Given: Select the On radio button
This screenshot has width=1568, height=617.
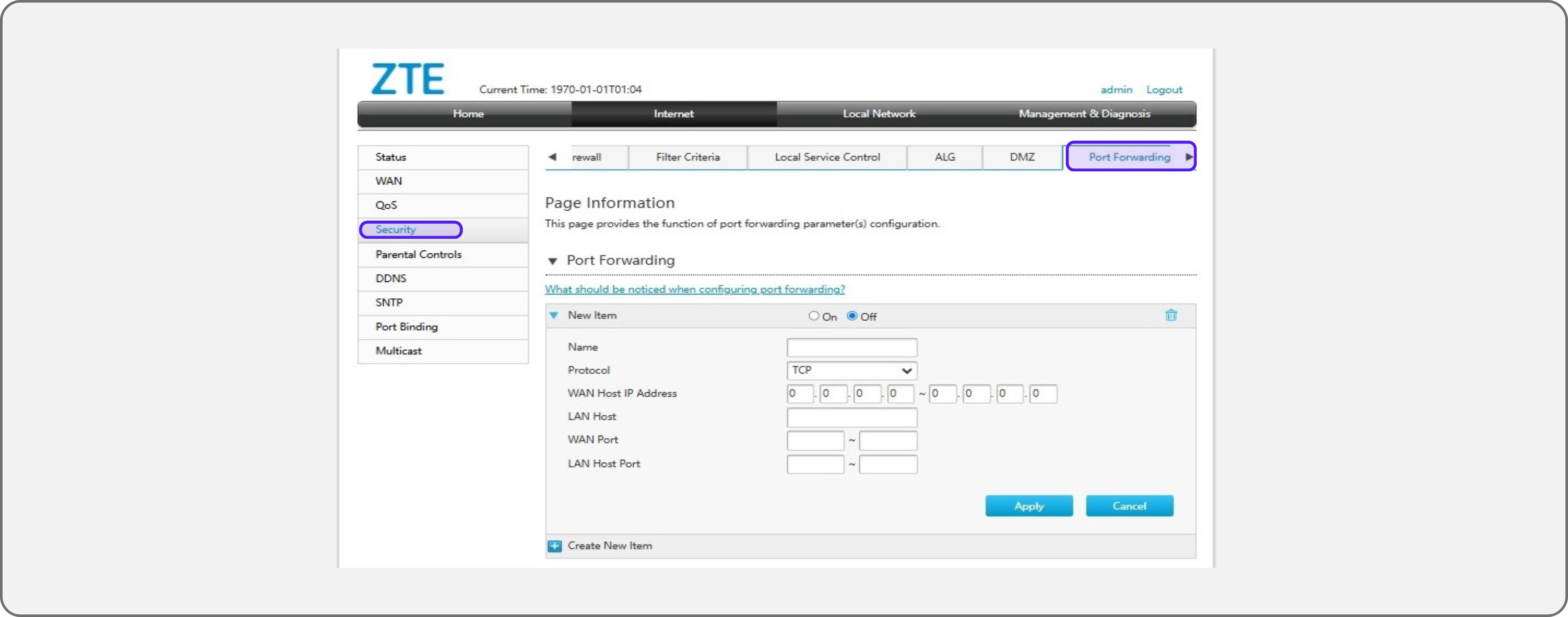Looking at the screenshot, I should pos(813,316).
